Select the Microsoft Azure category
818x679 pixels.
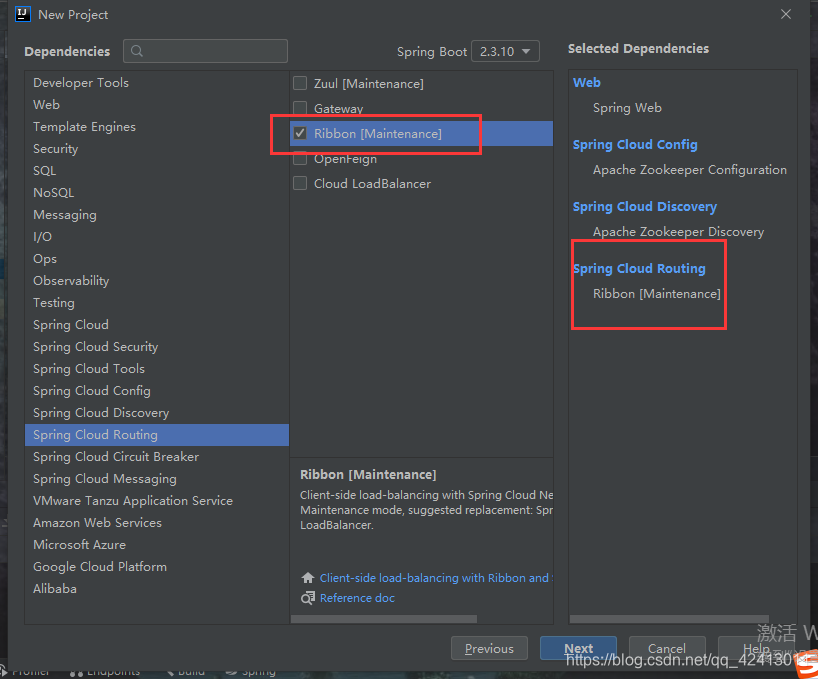point(157,544)
